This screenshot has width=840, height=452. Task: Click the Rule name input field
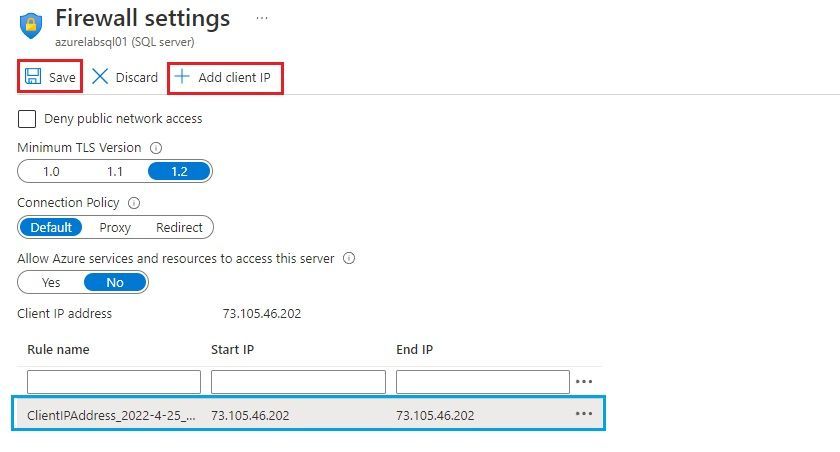tap(114, 382)
